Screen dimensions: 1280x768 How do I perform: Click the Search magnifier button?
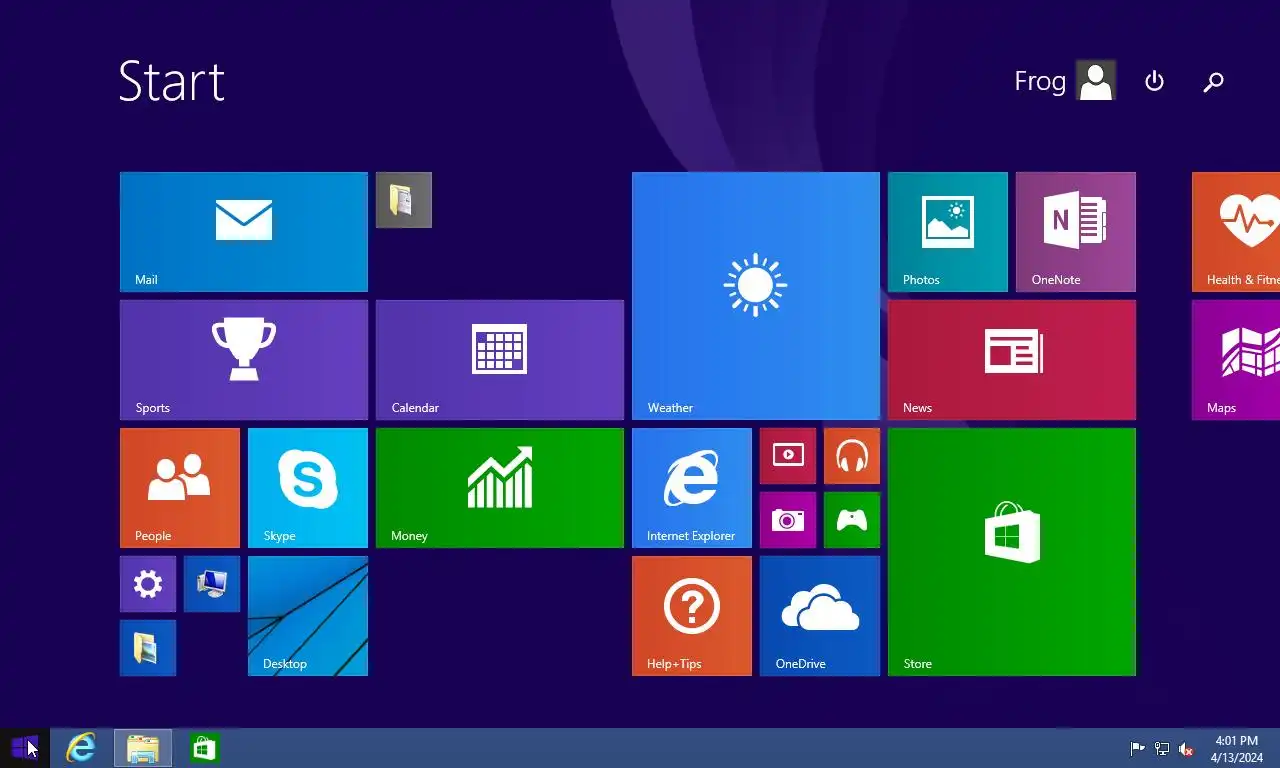pos(1213,81)
